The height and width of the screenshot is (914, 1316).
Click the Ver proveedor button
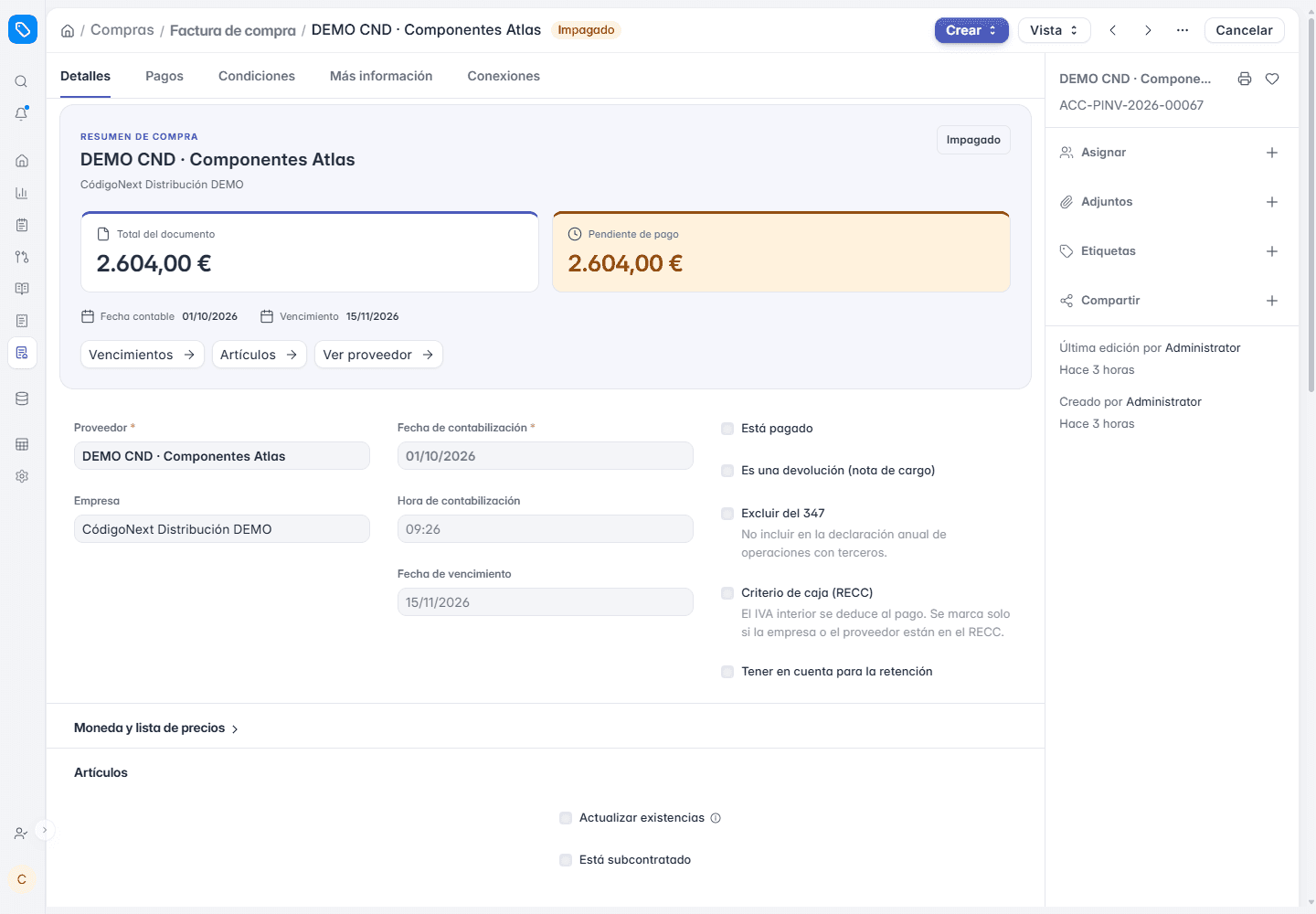(x=378, y=355)
